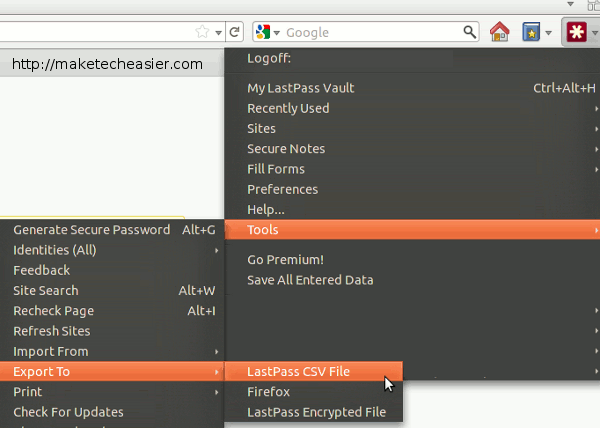600x428 pixels.
Task: Reload the page with the refresh icon
Action: click(x=235, y=32)
